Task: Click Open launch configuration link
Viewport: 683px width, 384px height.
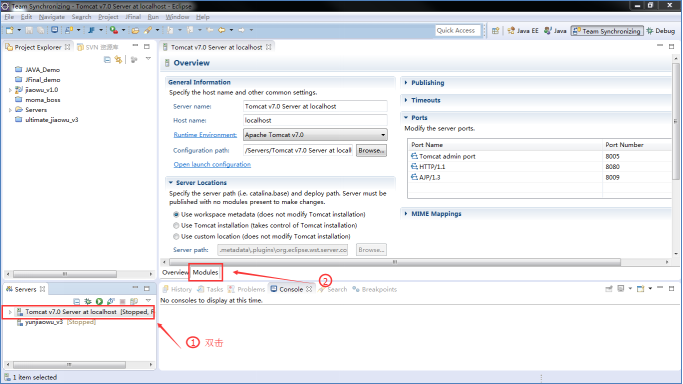Action: point(212,165)
